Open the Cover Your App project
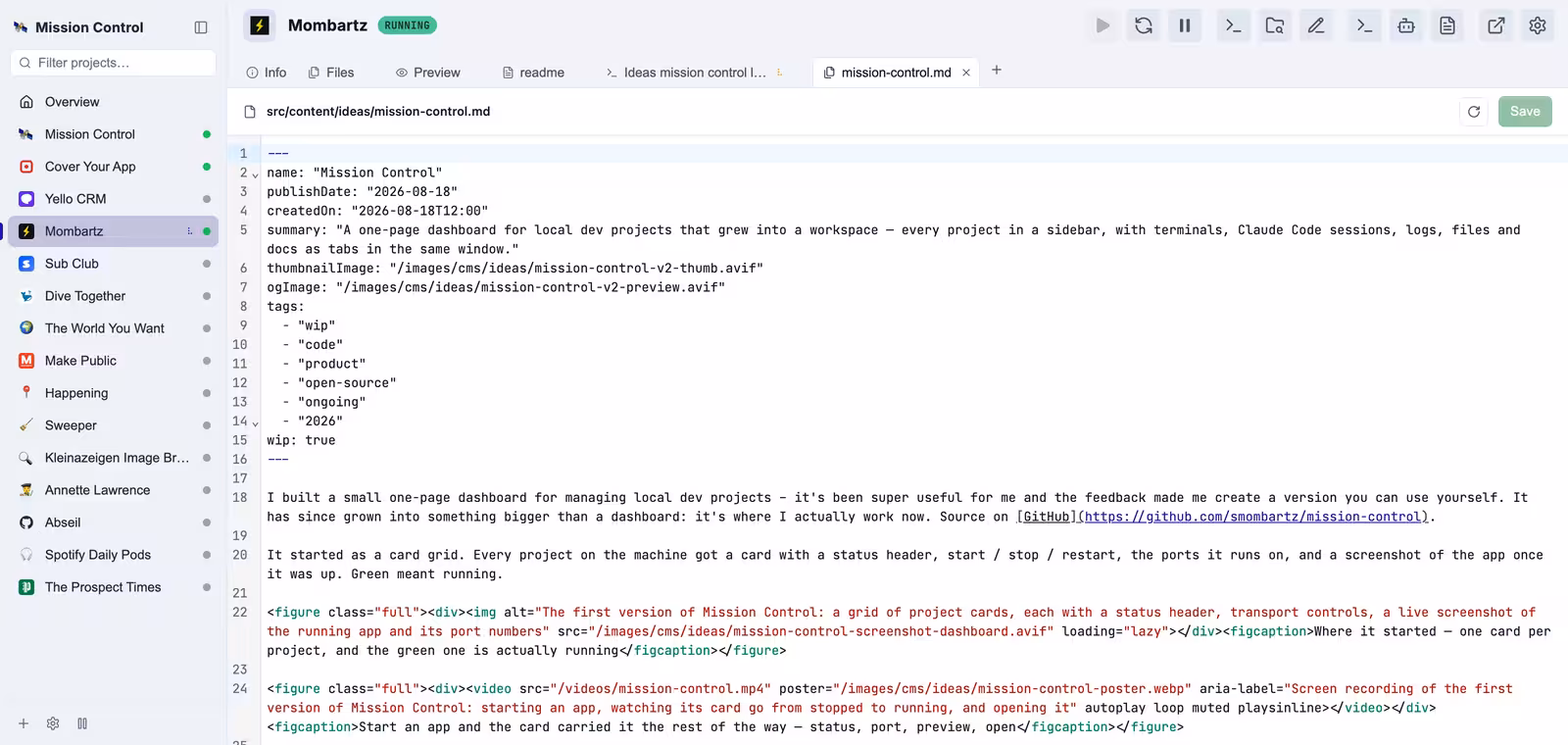1568x745 pixels. [x=113, y=167]
